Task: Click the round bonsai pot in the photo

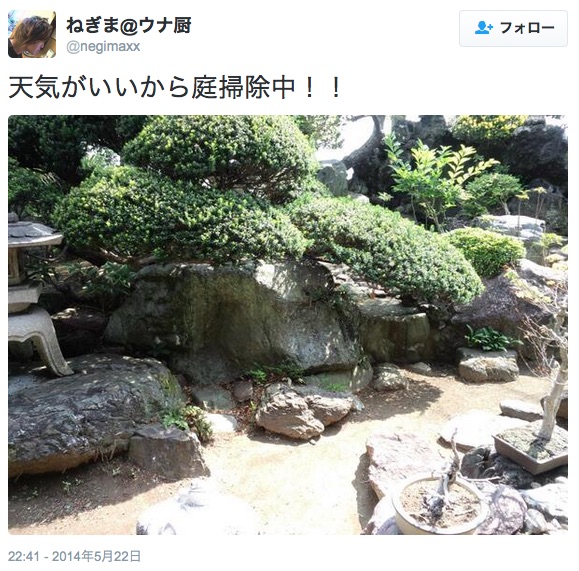Action: pos(440,504)
